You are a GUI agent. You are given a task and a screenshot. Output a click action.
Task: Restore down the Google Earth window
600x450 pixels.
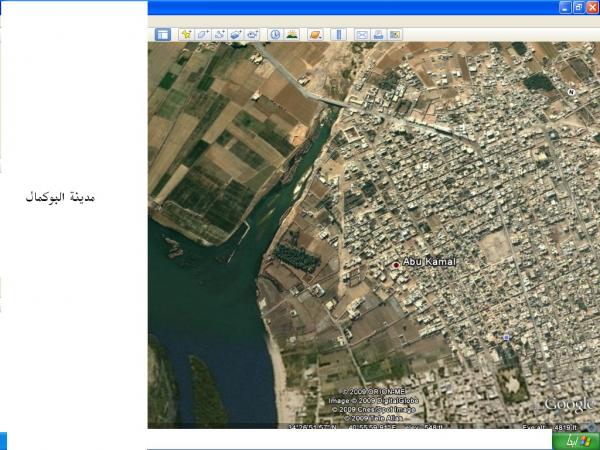coord(578,6)
